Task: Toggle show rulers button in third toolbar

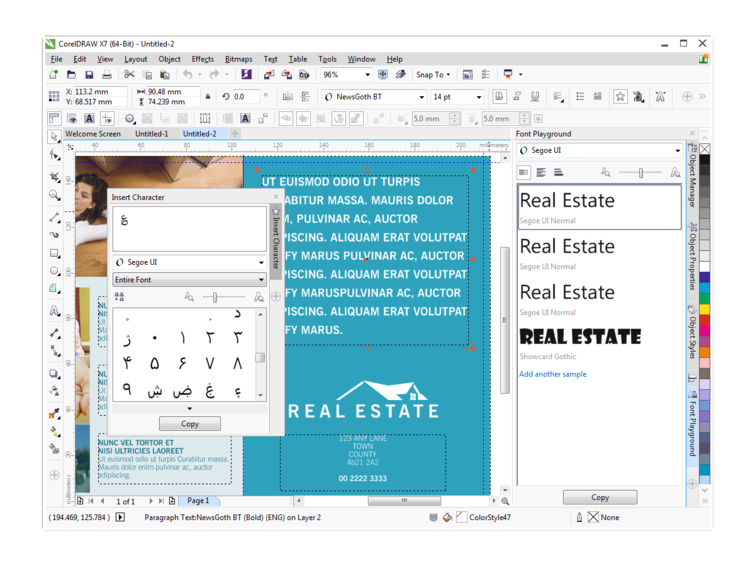Action: 54,118
